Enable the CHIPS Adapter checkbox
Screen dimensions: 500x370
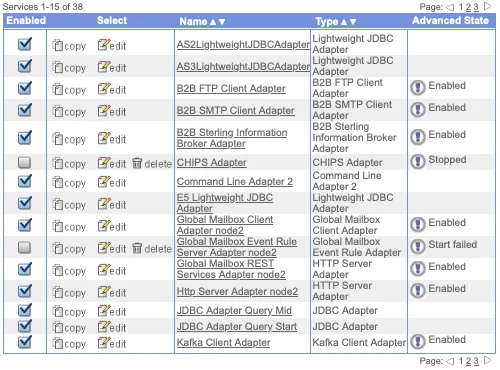pos(25,163)
